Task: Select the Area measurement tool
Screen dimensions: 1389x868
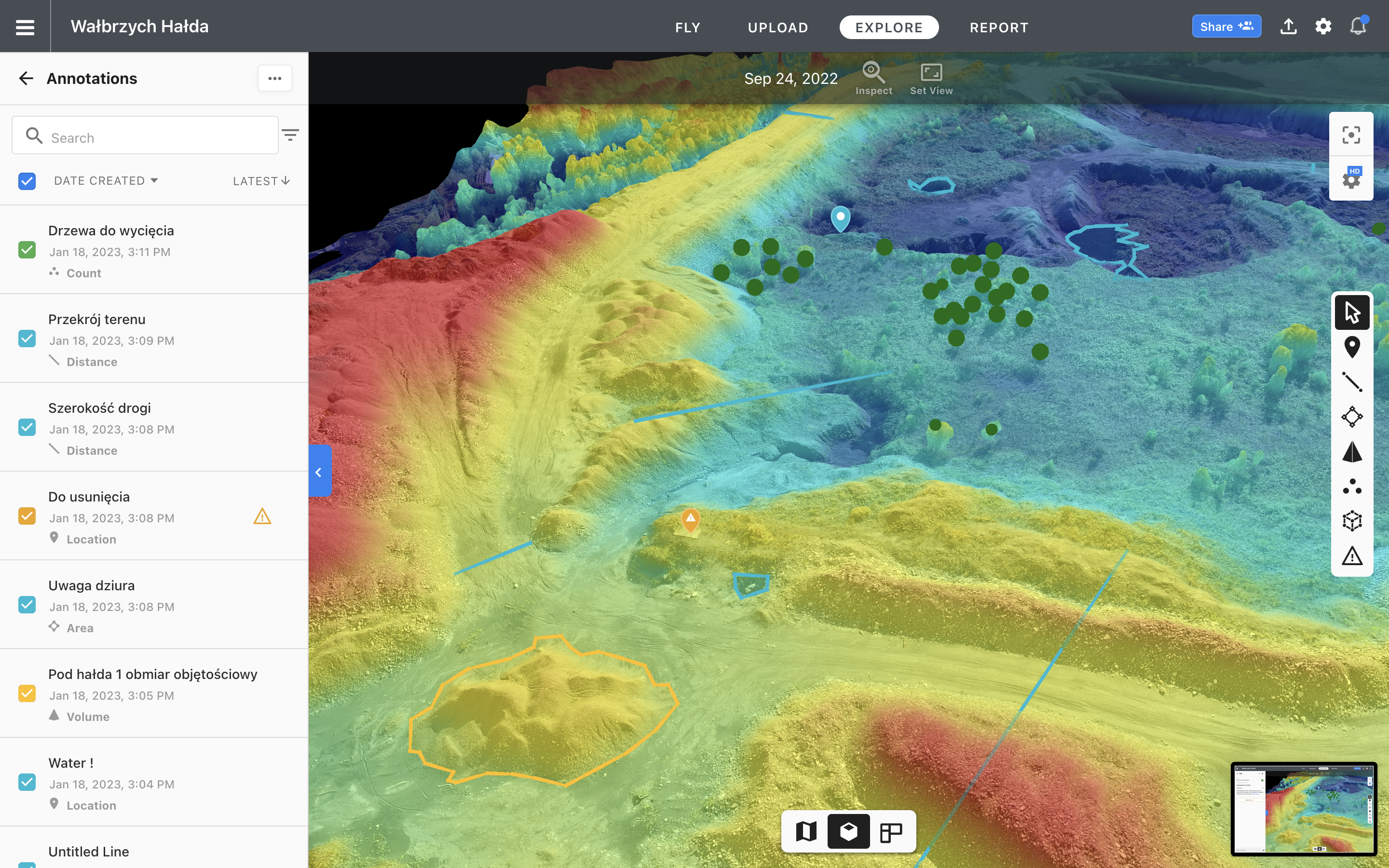Action: [1352, 417]
